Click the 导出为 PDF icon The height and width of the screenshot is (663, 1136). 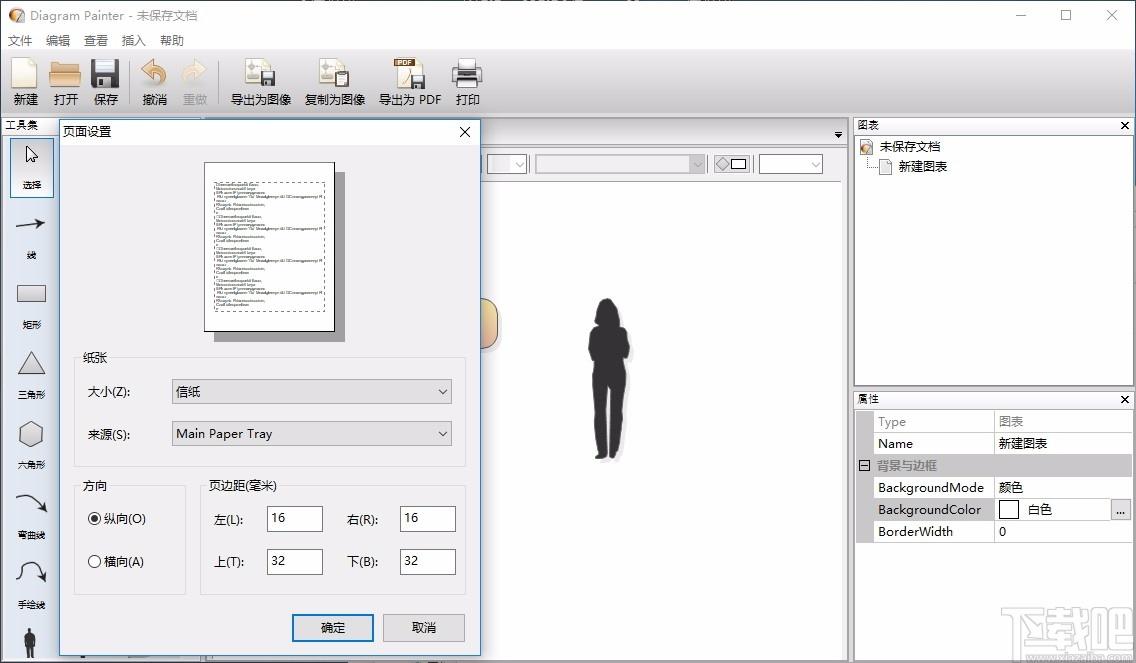tap(409, 74)
